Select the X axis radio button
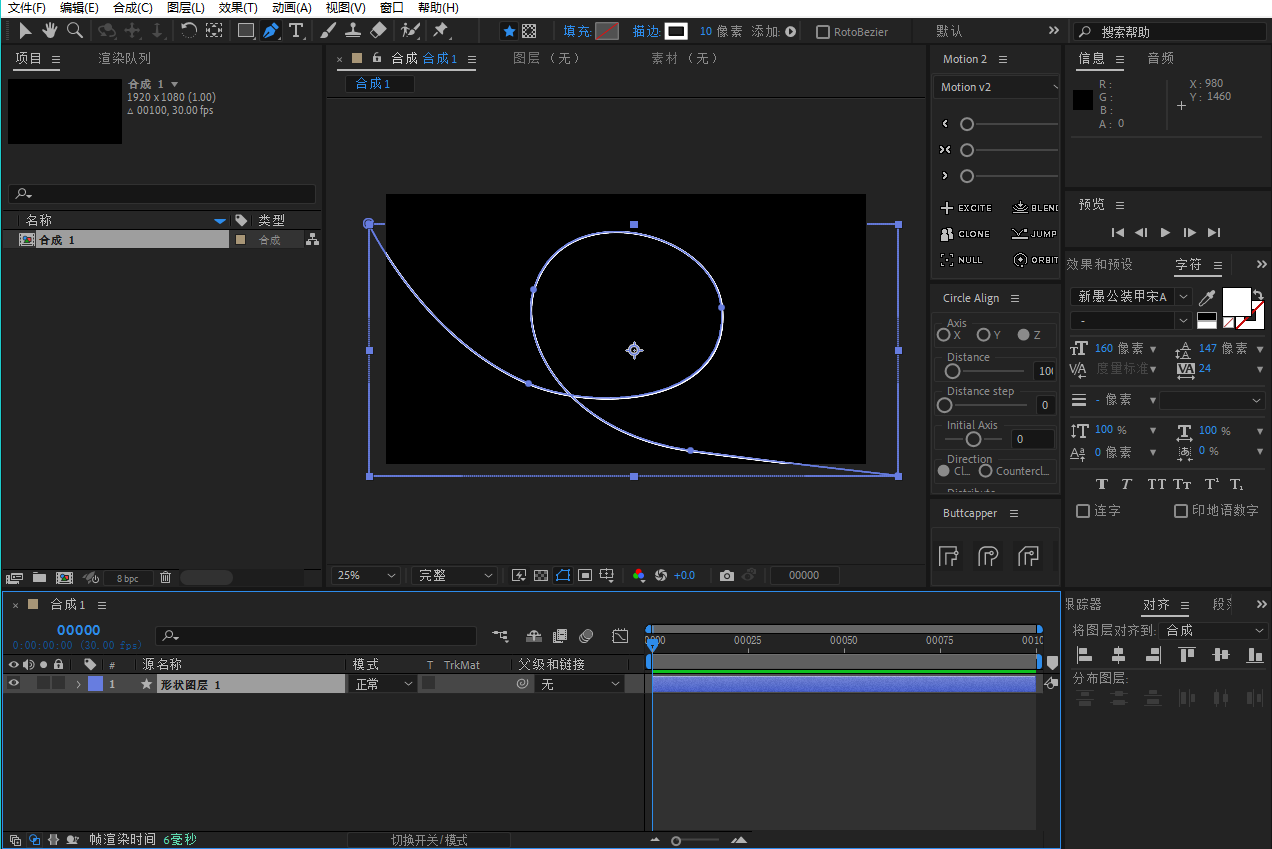This screenshot has width=1272, height=849. coord(944,335)
